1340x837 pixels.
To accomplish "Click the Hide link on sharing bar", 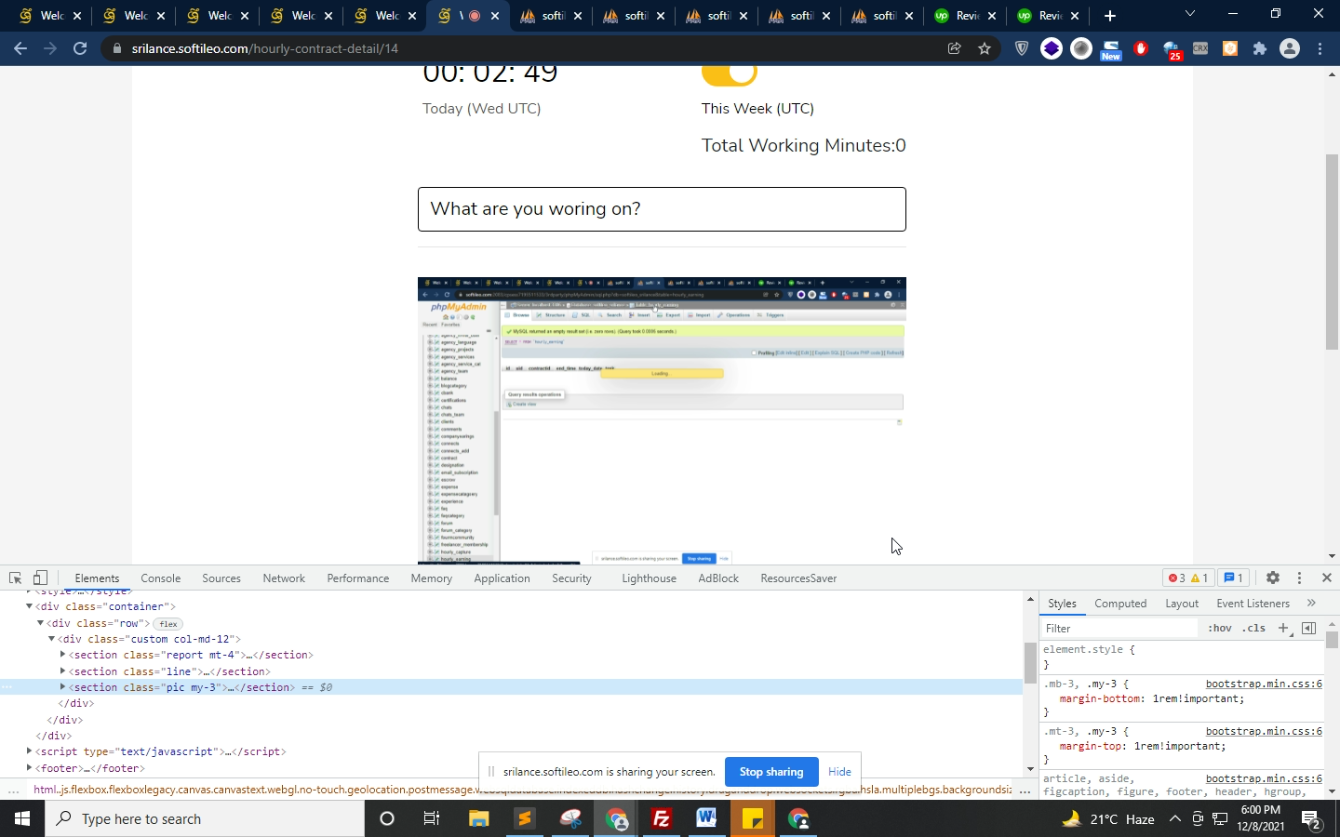I will pos(839,772).
